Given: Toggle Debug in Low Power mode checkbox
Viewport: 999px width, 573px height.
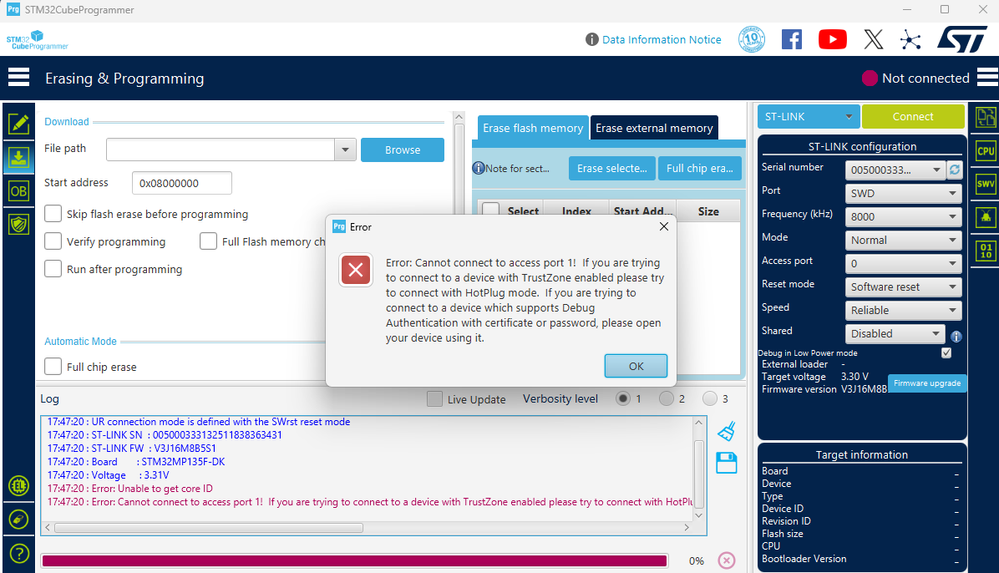Looking at the screenshot, I should 946,353.
